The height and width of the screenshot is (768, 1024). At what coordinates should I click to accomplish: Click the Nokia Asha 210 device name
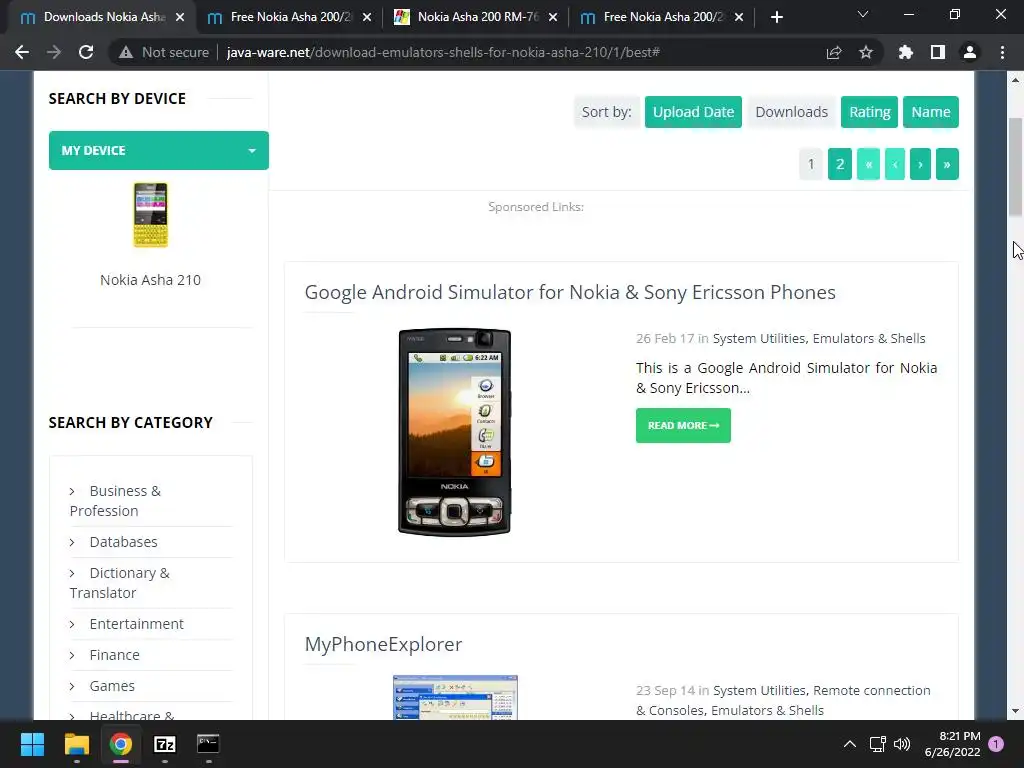150,280
